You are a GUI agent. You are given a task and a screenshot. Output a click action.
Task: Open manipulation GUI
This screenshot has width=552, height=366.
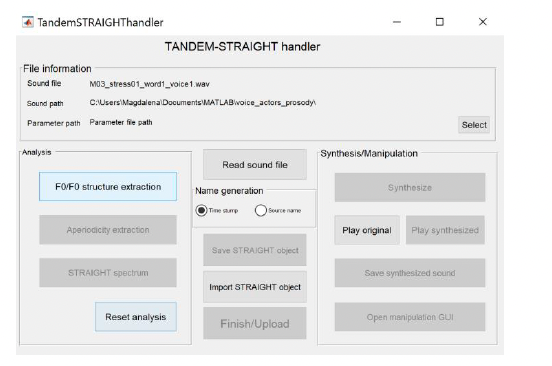410,317
